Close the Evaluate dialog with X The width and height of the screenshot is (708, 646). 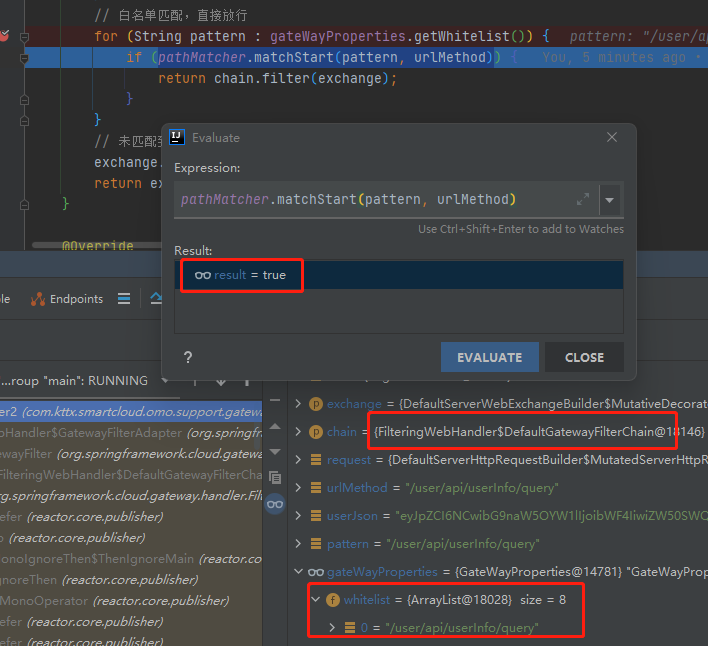pos(612,137)
